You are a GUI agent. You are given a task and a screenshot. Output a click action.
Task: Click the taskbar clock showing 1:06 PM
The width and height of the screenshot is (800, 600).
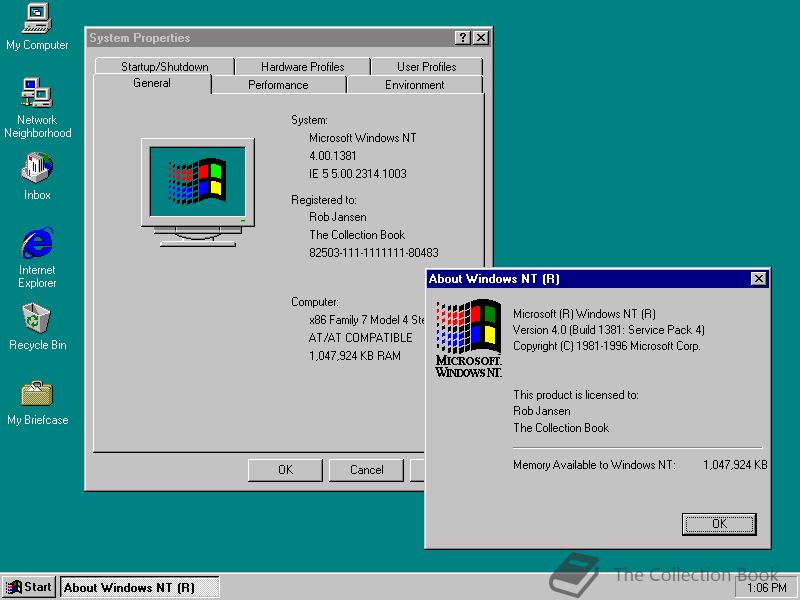[x=766, y=588]
